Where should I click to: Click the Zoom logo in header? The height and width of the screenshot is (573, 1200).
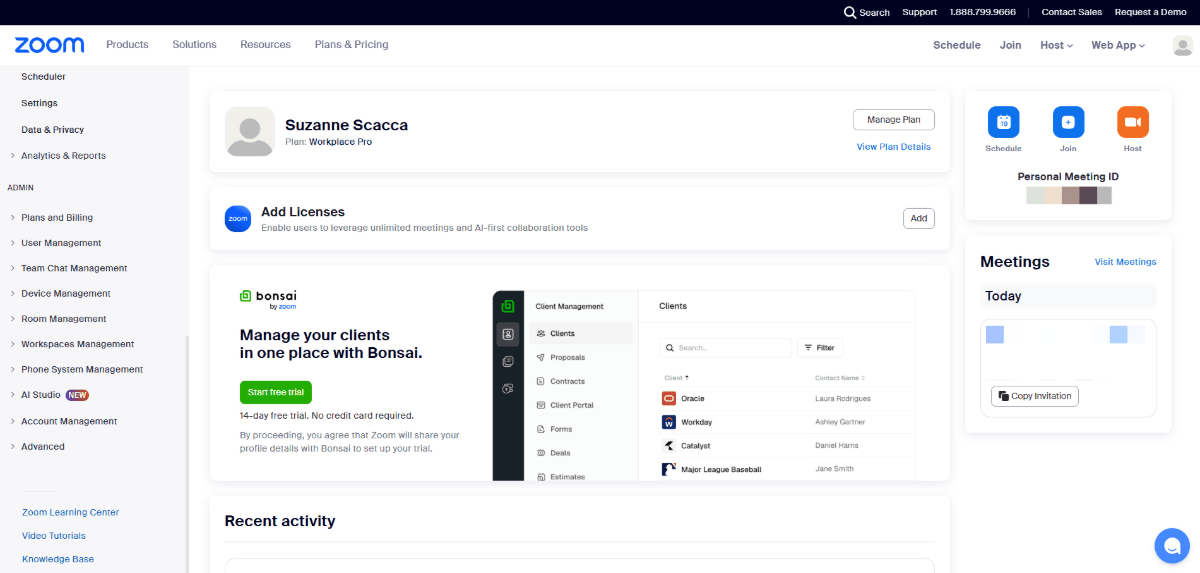(x=49, y=45)
